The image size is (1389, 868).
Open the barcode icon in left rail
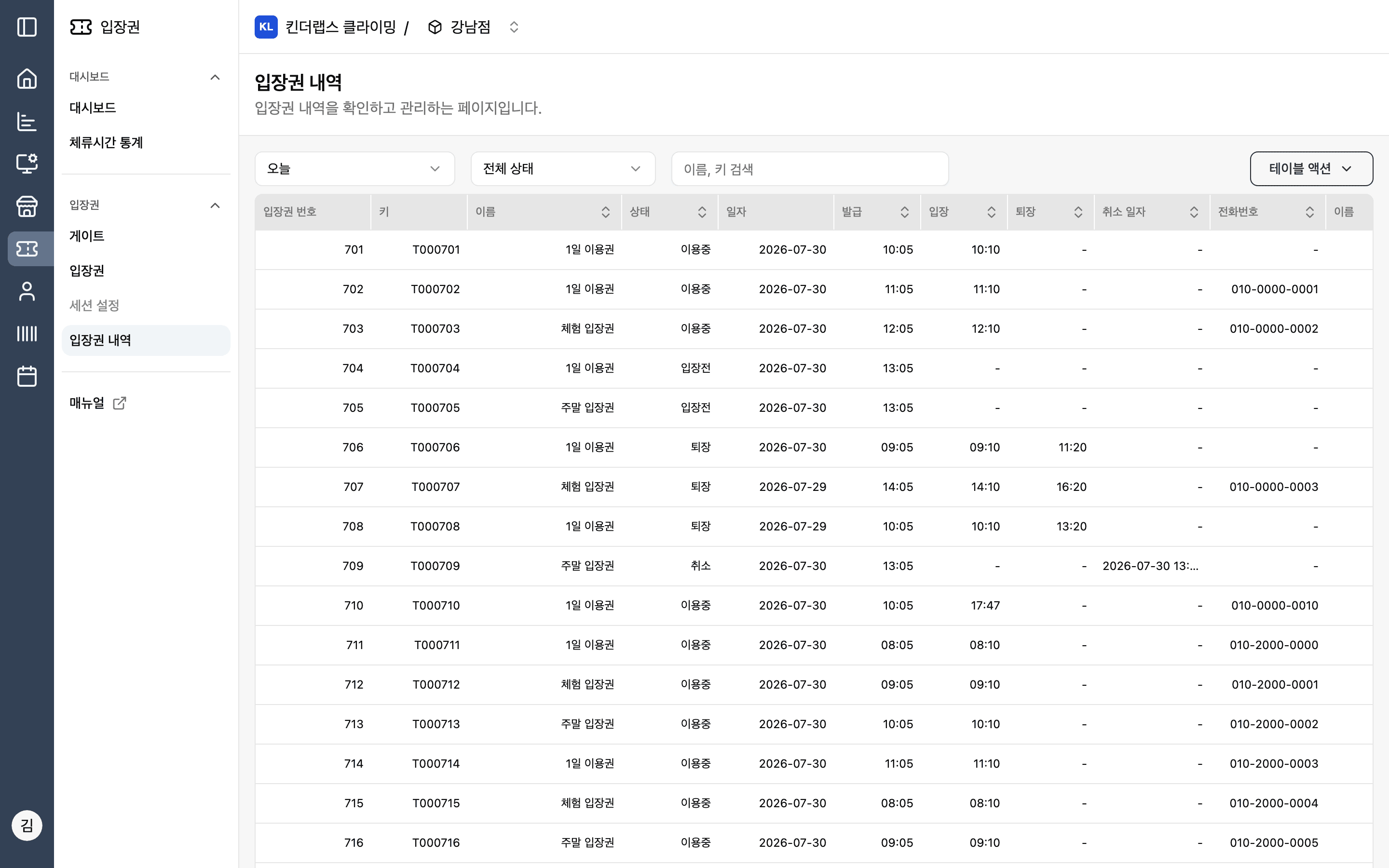27,334
